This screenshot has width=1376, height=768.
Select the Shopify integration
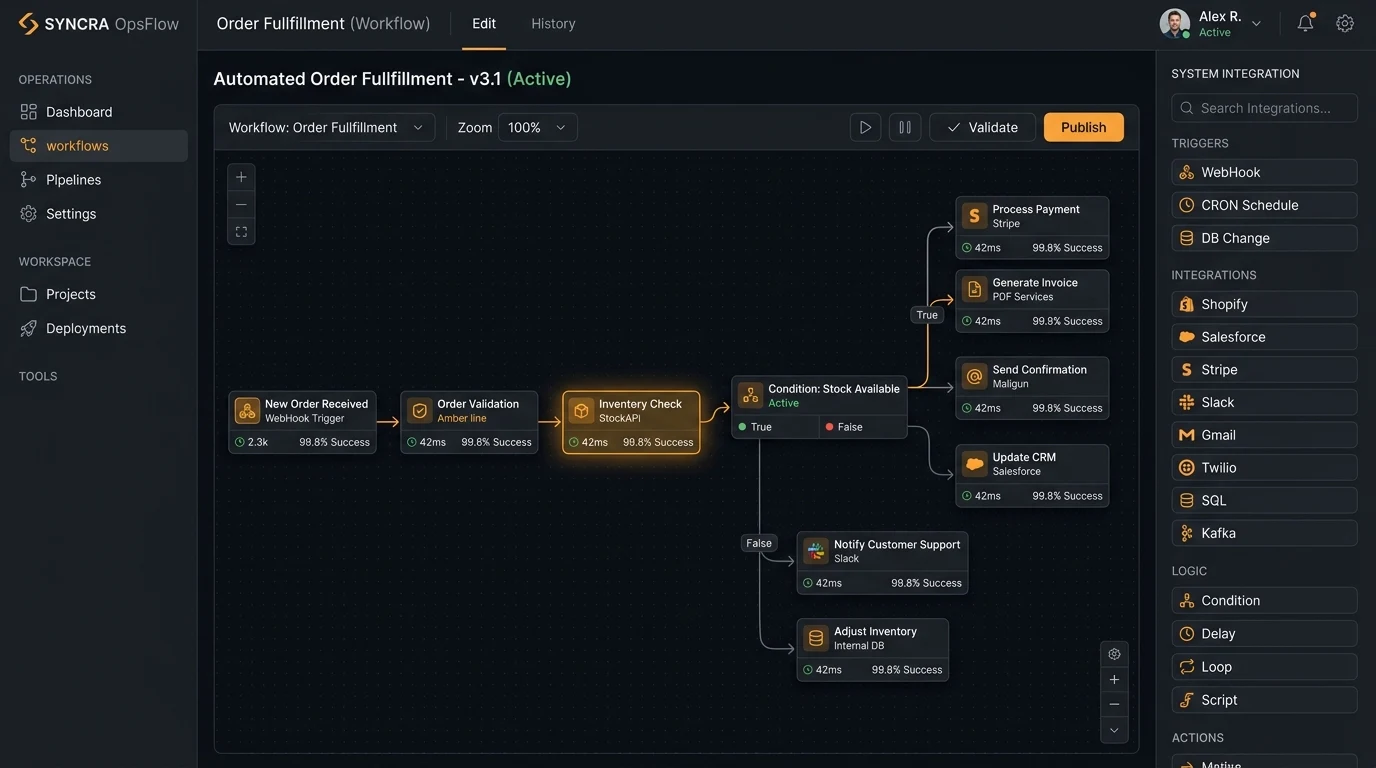(x=1264, y=304)
